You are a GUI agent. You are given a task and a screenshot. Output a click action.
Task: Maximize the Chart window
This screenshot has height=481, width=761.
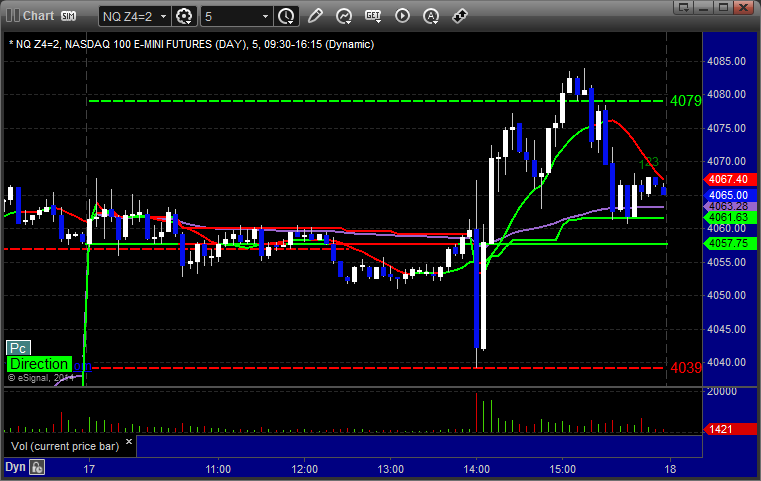pyautogui.click(x=723, y=7)
